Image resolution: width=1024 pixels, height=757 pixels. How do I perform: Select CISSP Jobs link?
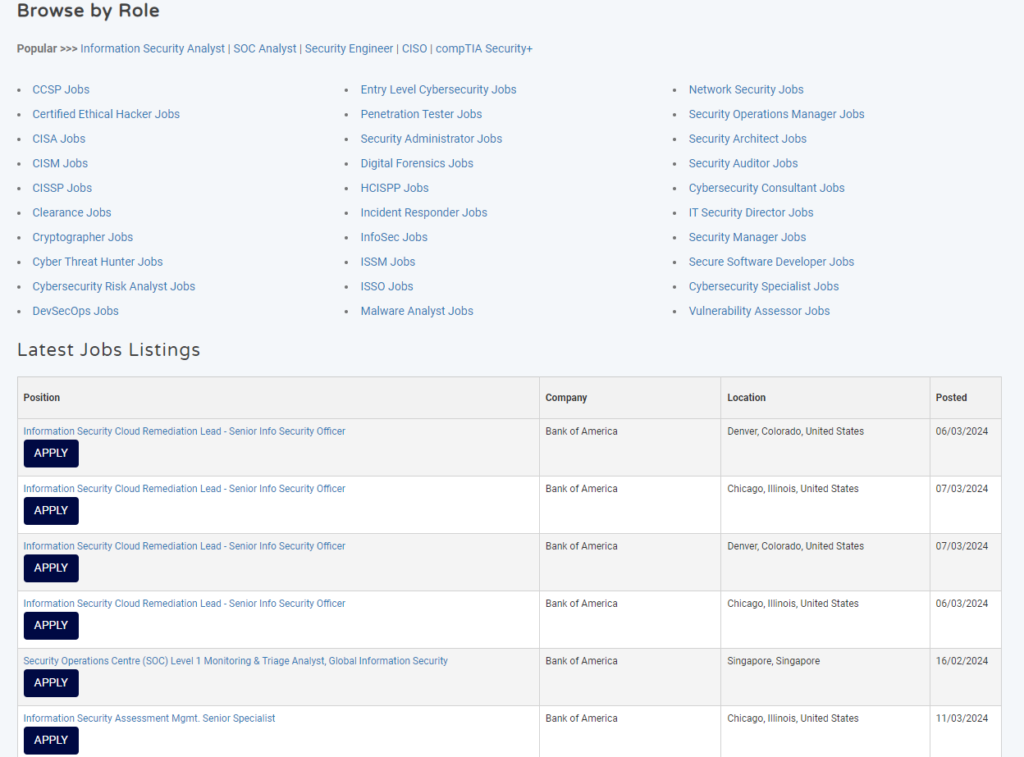click(x=62, y=188)
